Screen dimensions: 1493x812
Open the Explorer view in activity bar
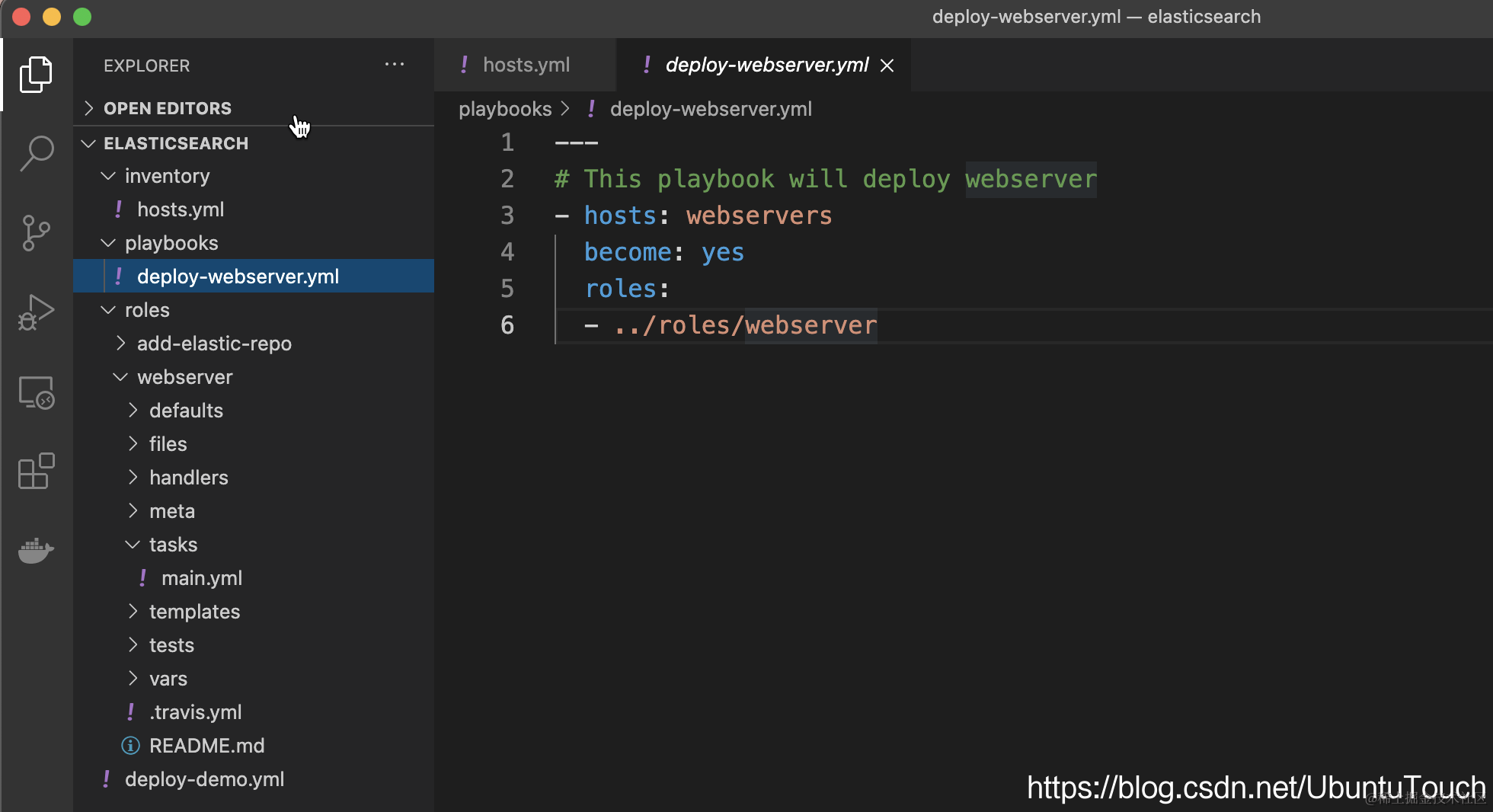point(36,74)
